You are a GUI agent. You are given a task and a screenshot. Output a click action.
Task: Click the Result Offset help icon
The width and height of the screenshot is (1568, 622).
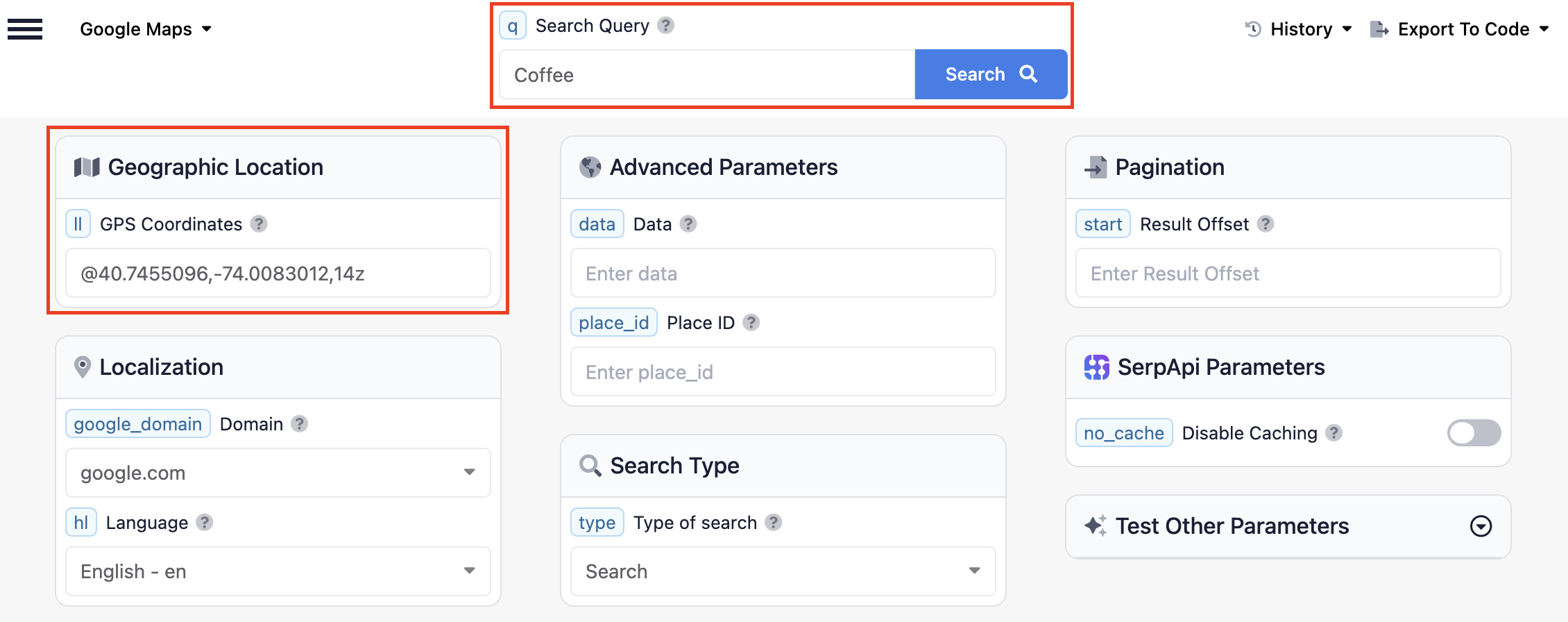pos(1266,224)
